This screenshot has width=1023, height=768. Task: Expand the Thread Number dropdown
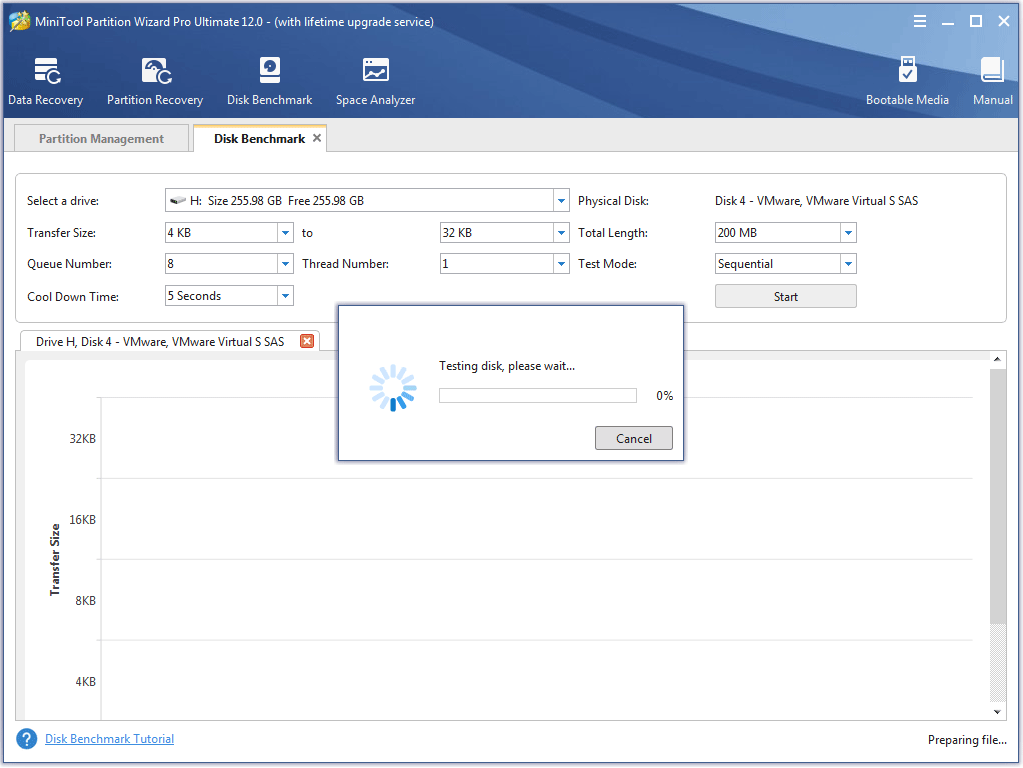tap(561, 264)
